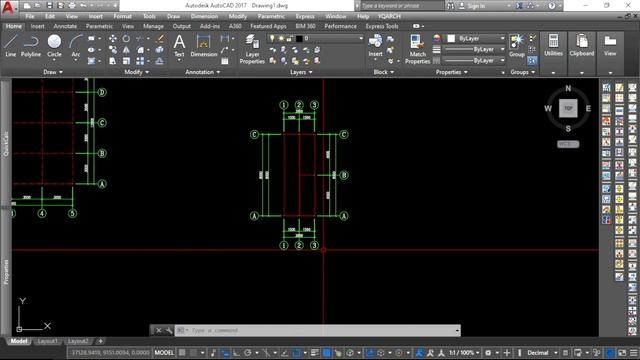640x360 pixels.
Task: Select the Polyline tool
Action: (31, 46)
